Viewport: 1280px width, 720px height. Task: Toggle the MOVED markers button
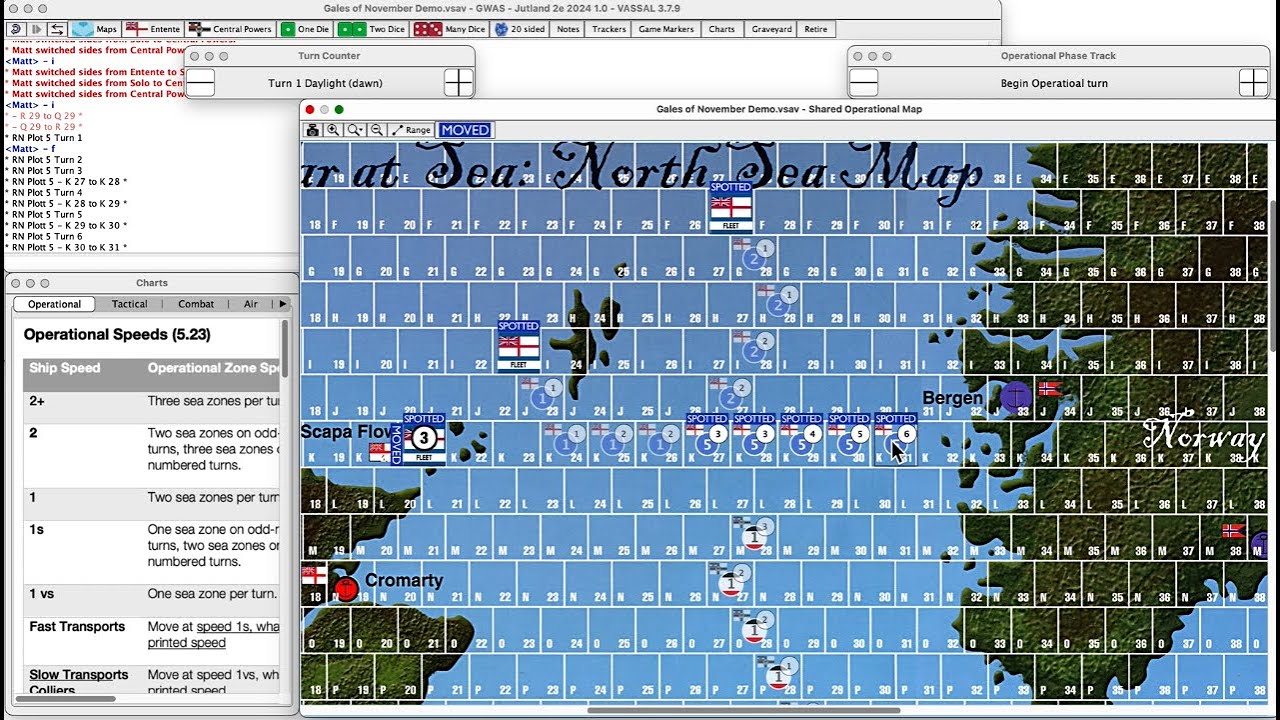[465, 130]
